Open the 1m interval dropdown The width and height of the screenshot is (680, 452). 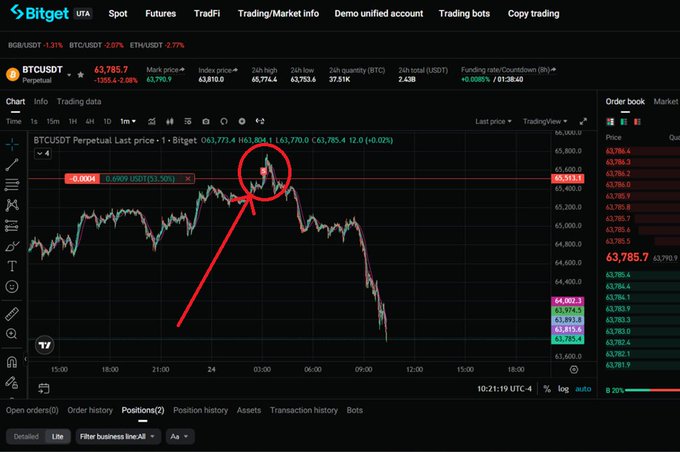128,121
